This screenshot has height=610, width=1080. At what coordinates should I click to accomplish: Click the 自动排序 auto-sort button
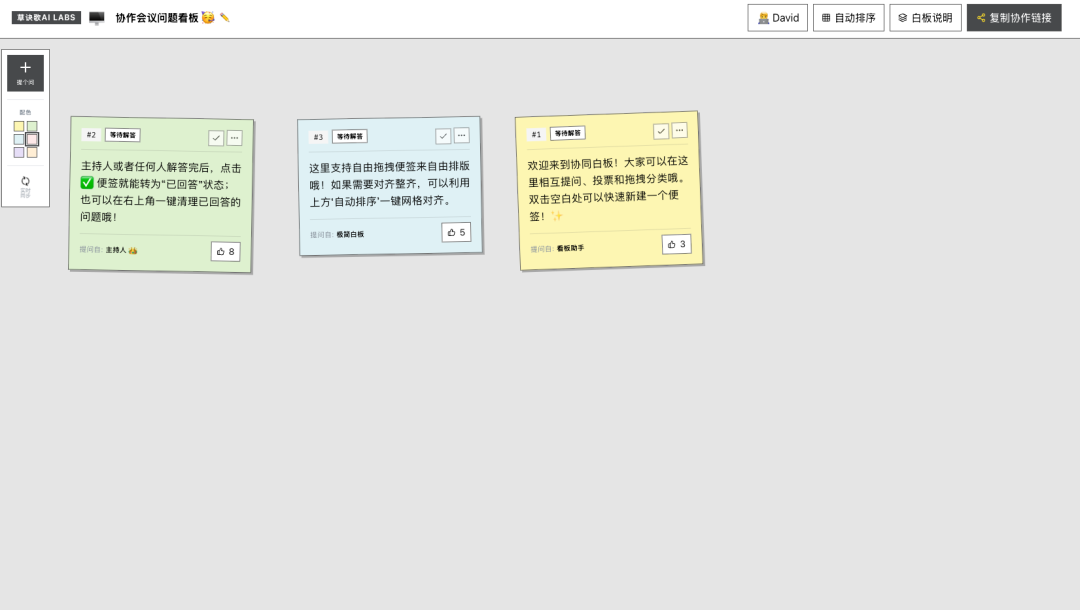tap(849, 18)
